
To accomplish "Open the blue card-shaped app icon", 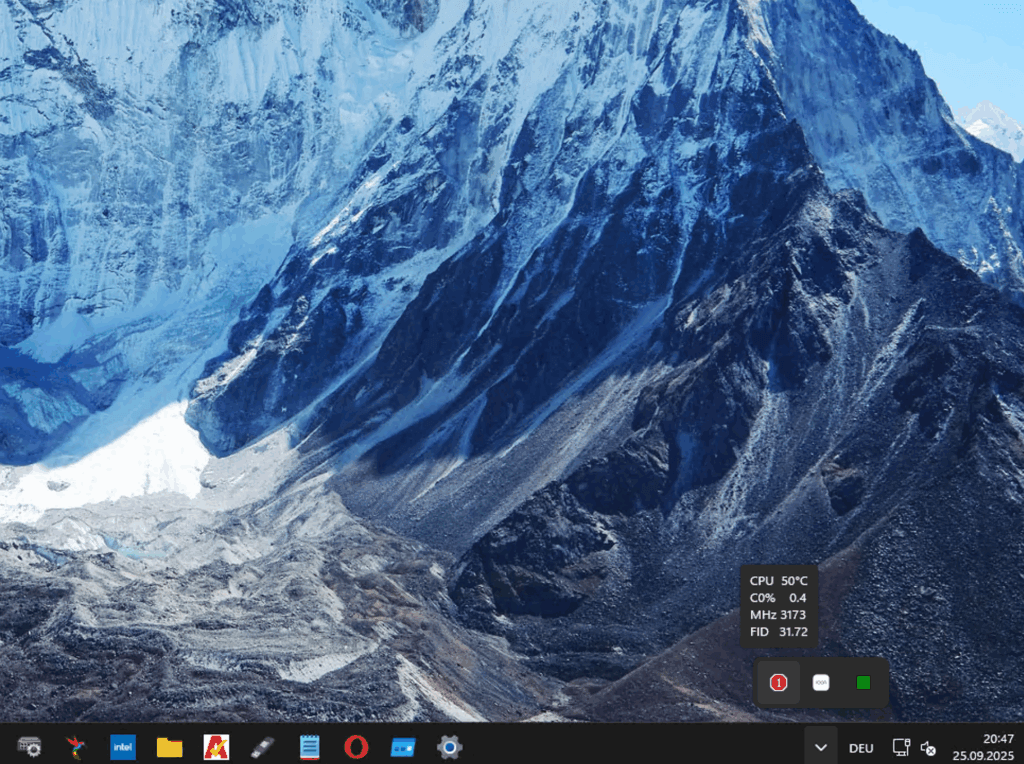I will coord(403,747).
